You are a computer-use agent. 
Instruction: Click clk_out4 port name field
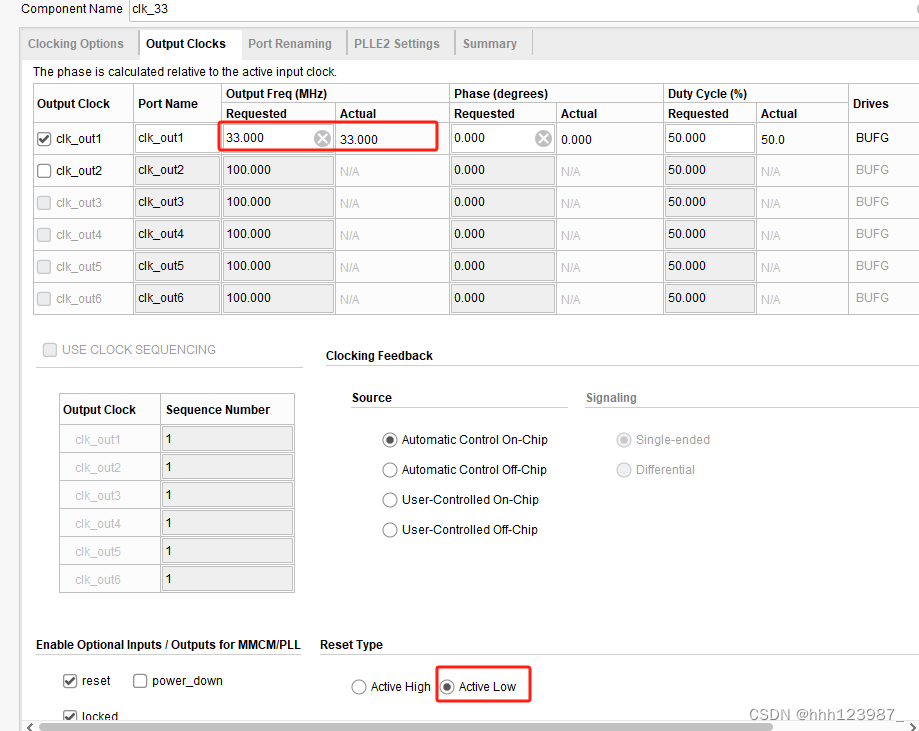point(177,234)
